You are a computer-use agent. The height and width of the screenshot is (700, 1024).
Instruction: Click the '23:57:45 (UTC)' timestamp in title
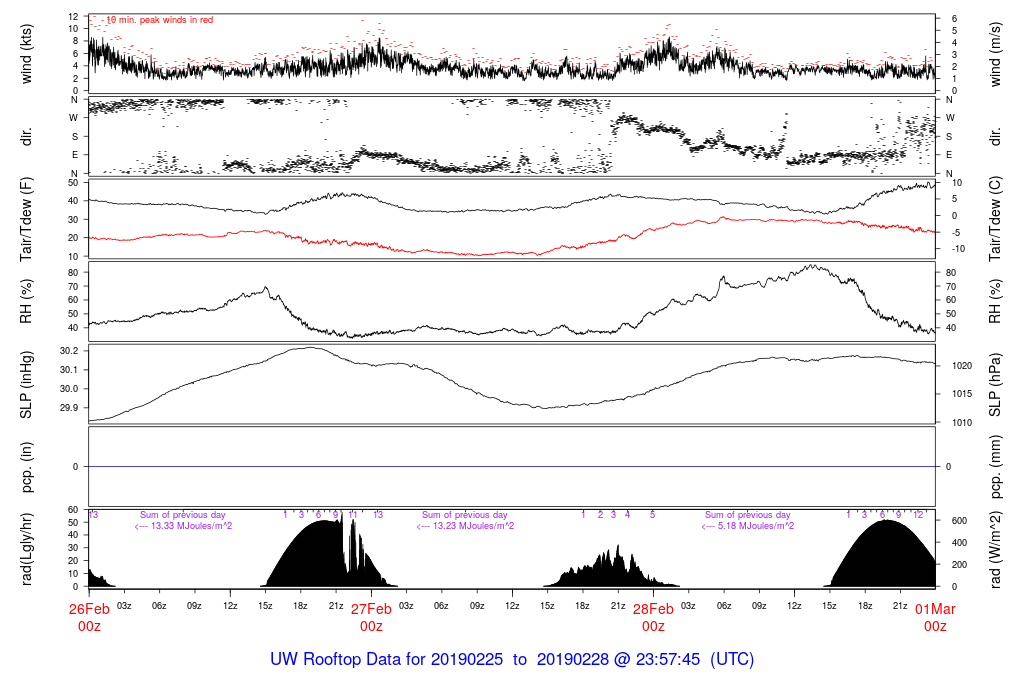click(695, 659)
